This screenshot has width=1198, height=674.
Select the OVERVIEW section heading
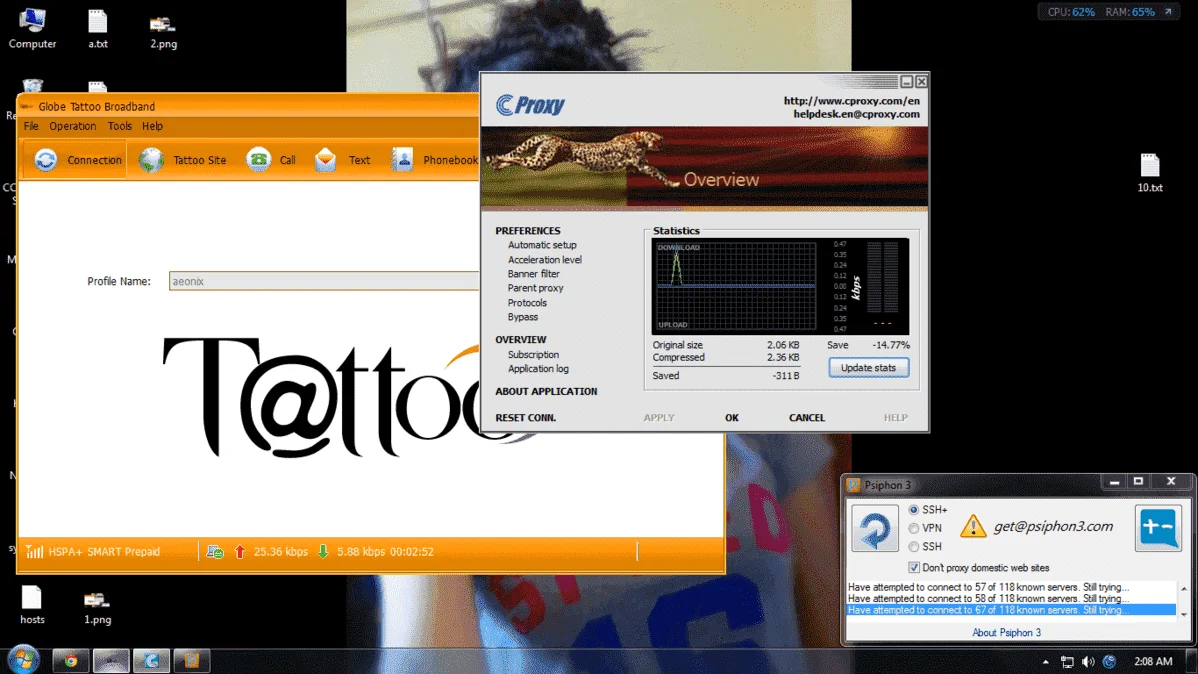520,339
